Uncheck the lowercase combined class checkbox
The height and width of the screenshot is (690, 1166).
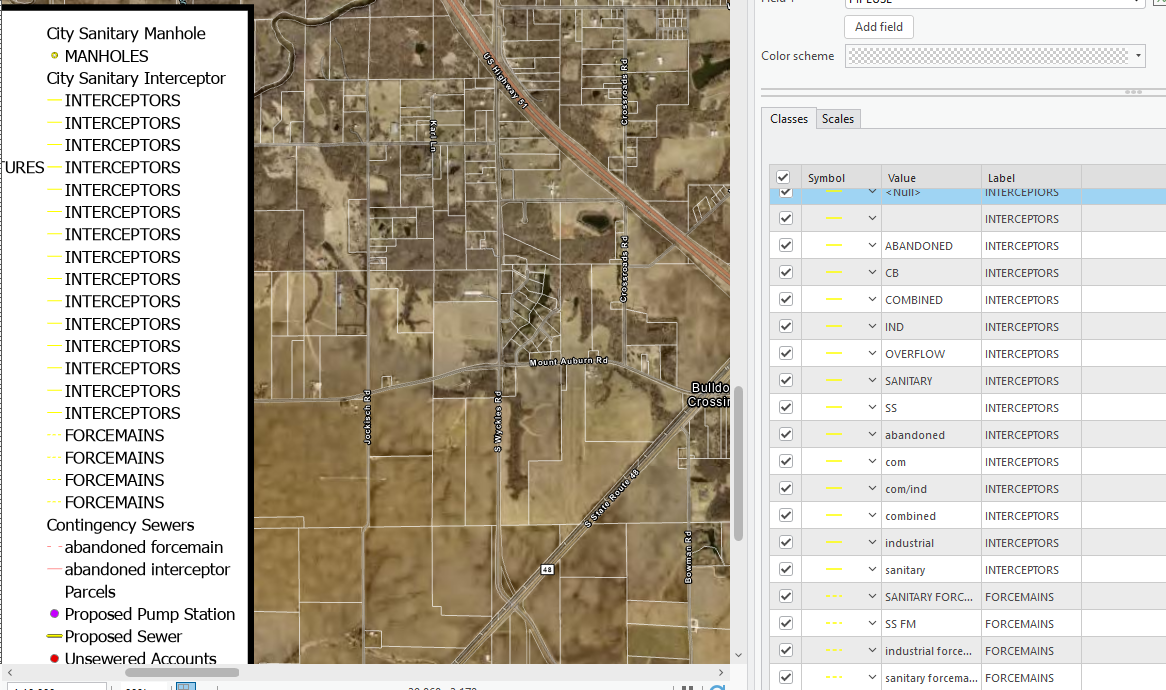[x=786, y=515]
